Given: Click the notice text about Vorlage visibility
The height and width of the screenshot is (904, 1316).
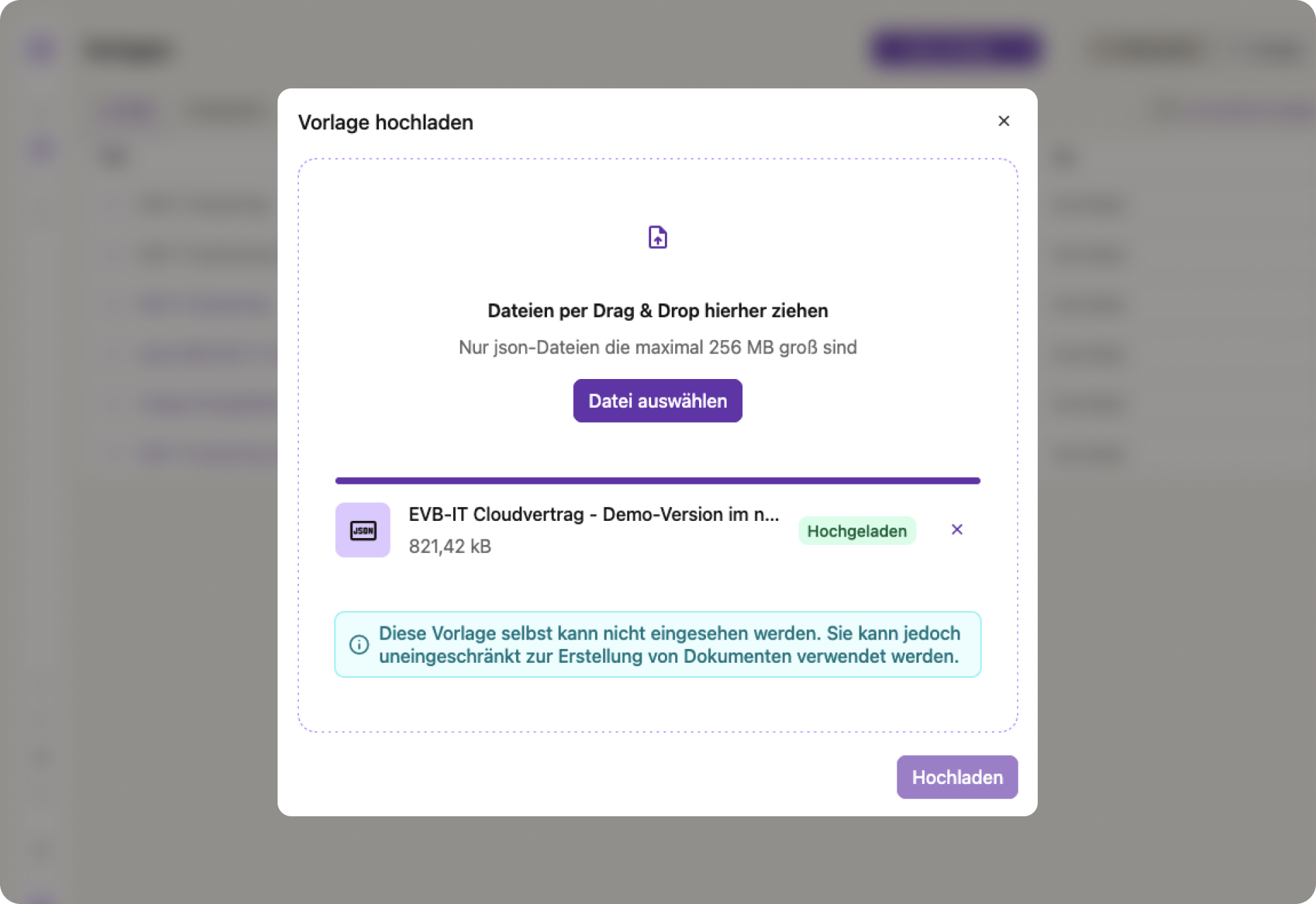Looking at the screenshot, I should pyautogui.click(x=669, y=644).
